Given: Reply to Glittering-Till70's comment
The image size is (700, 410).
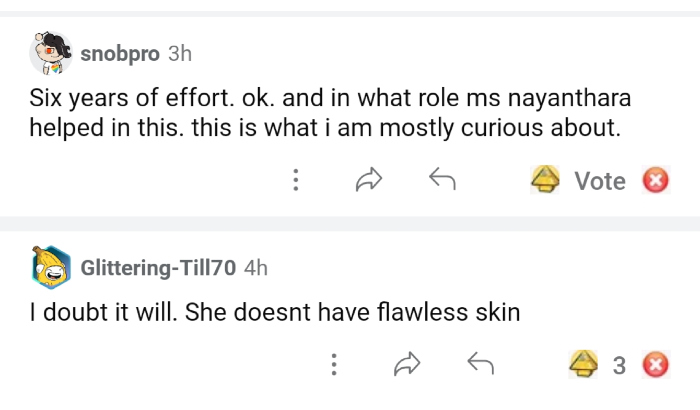Looking at the screenshot, I should [481, 365].
